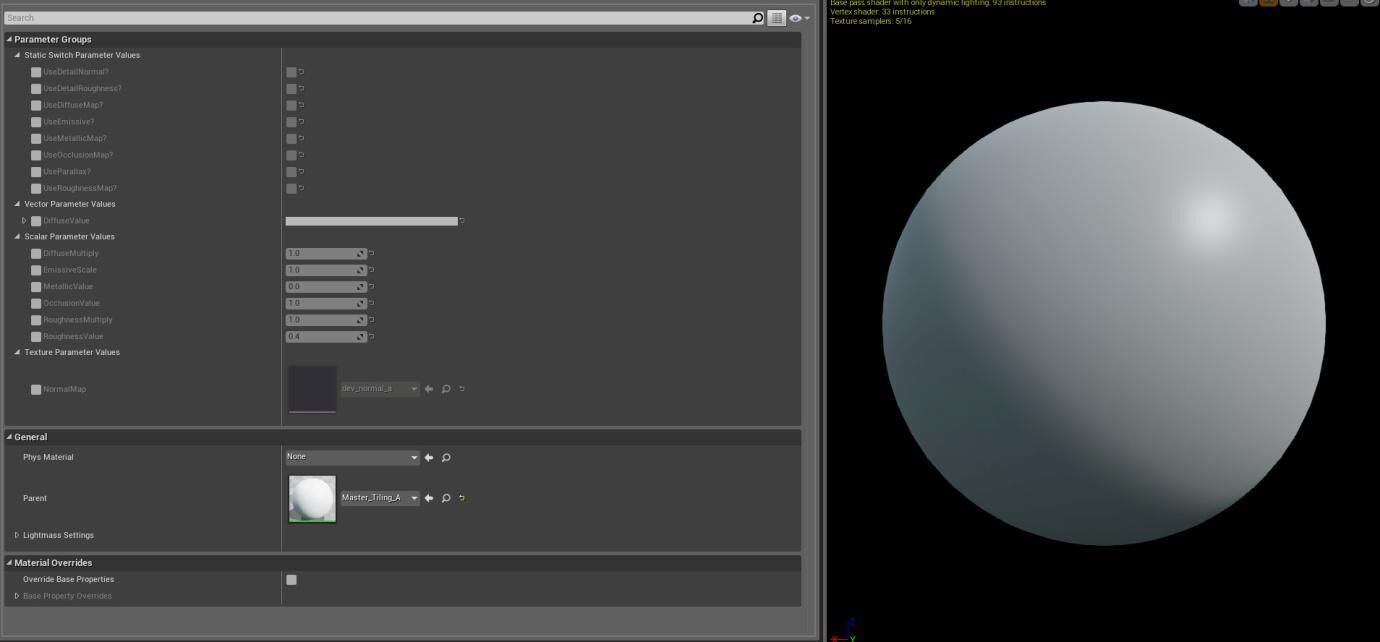1380x642 pixels.
Task: Open the property matrix grid view
Action: pyautogui.click(x=776, y=18)
